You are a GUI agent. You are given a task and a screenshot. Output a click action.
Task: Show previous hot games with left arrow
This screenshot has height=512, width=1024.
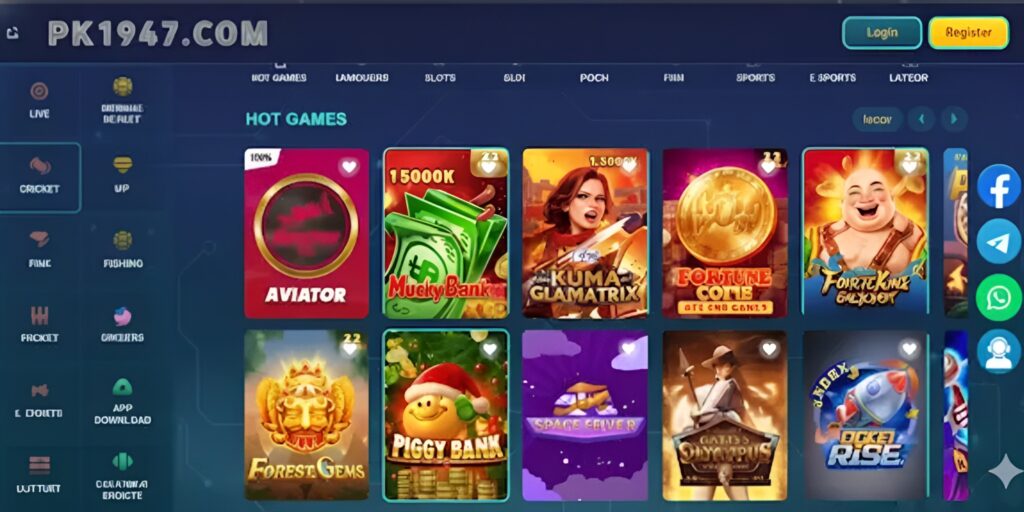[x=922, y=119]
